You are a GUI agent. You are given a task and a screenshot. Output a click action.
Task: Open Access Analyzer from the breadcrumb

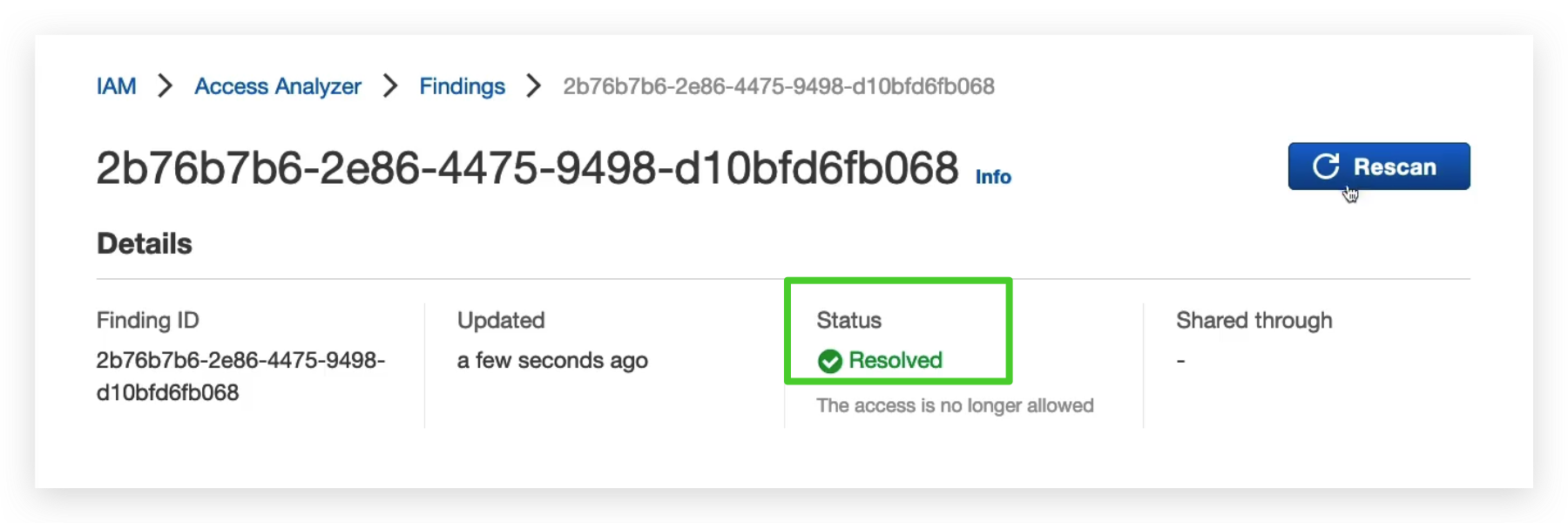277,86
